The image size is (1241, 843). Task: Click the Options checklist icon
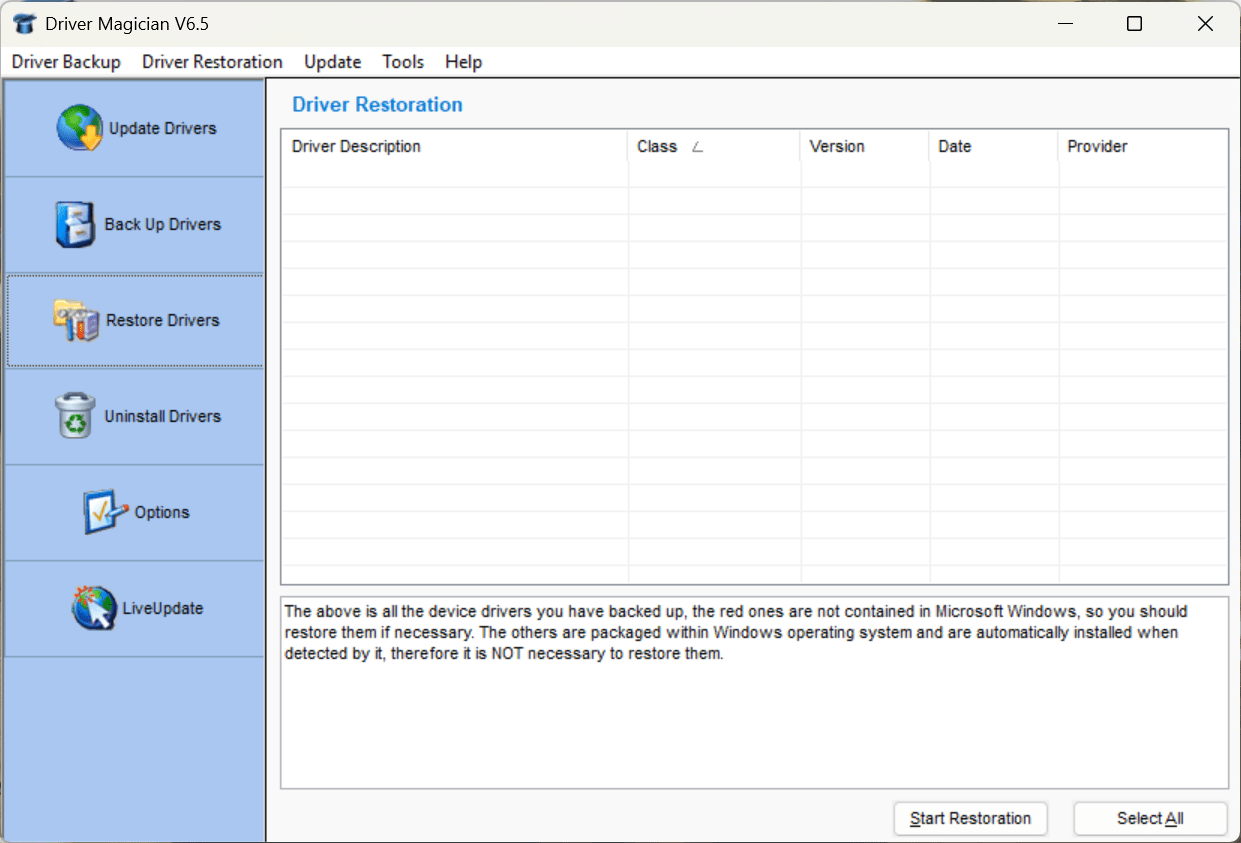(105, 512)
